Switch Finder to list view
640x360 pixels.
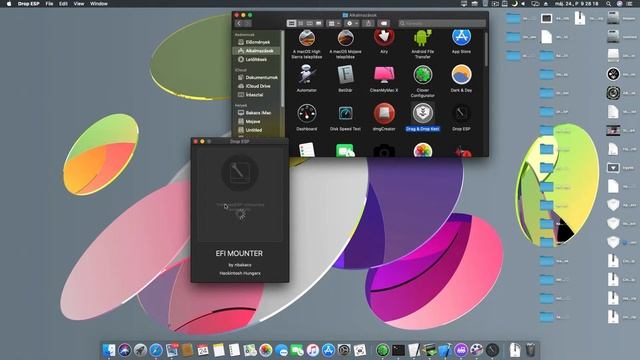click(301, 24)
